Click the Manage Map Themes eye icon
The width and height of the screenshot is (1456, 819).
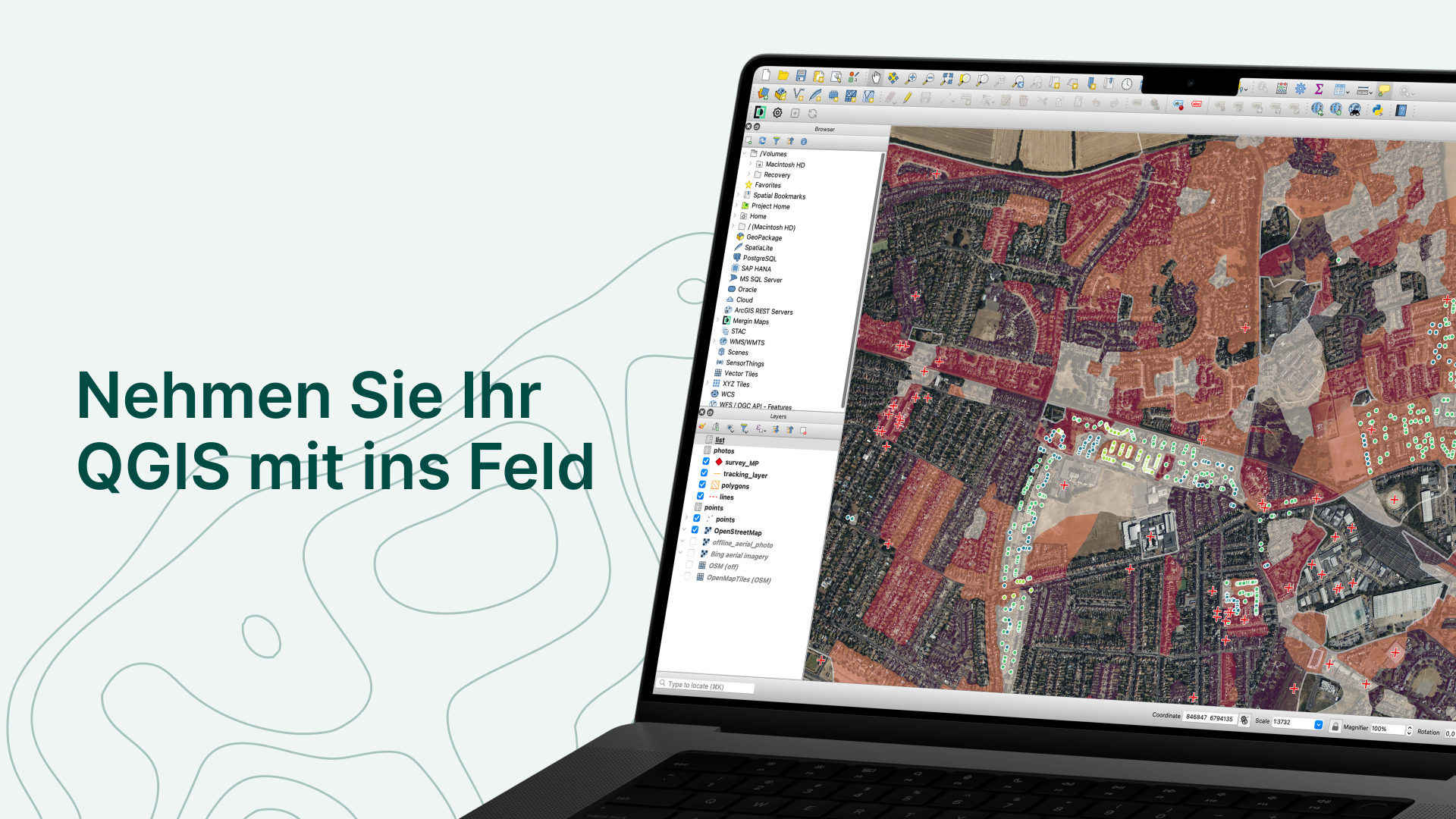tap(730, 428)
